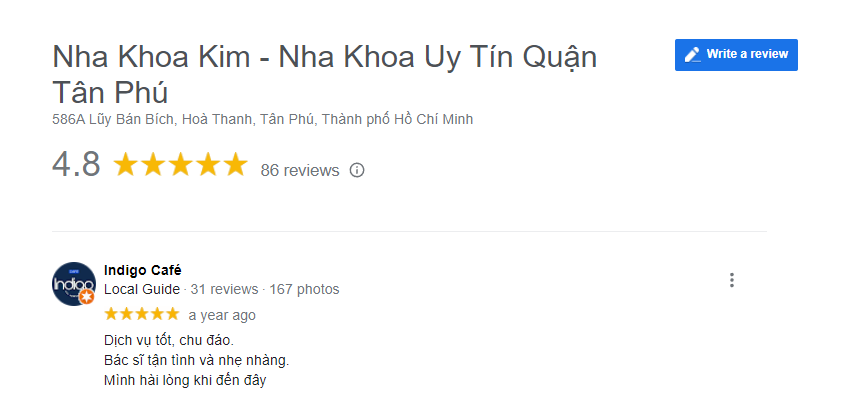Click the pencil icon in the review button

coord(692,54)
